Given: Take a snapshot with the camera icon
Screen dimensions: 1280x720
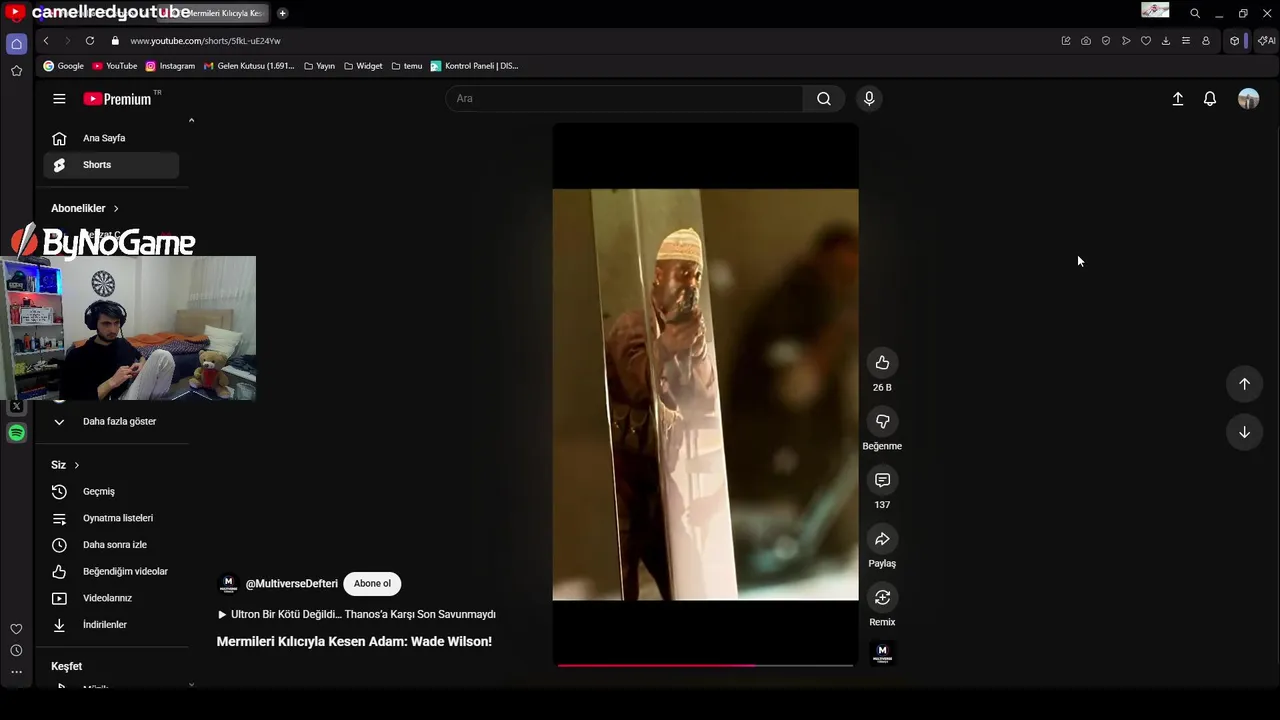Looking at the screenshot, I should tap(1086, 41).
